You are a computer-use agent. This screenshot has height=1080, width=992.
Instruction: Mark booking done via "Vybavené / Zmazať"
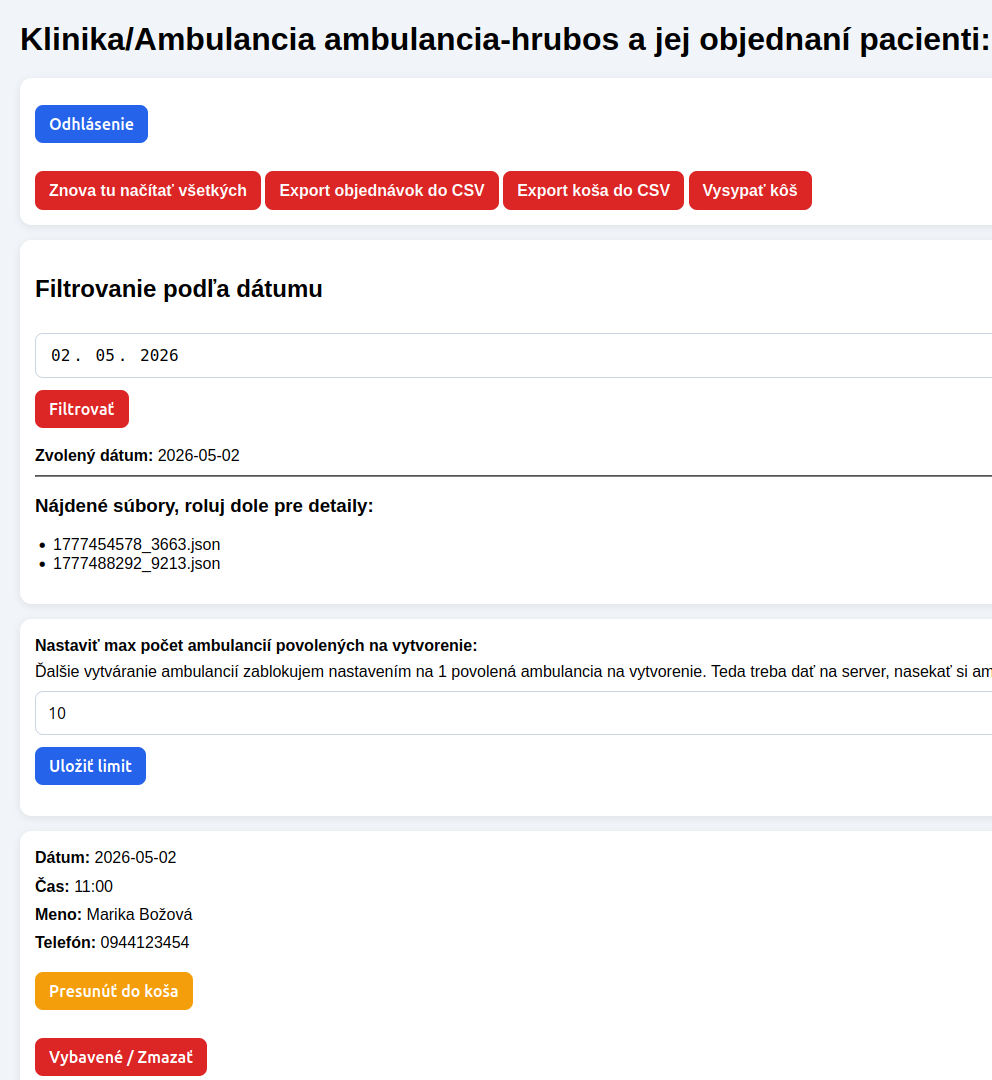[x=121, y=1057]
